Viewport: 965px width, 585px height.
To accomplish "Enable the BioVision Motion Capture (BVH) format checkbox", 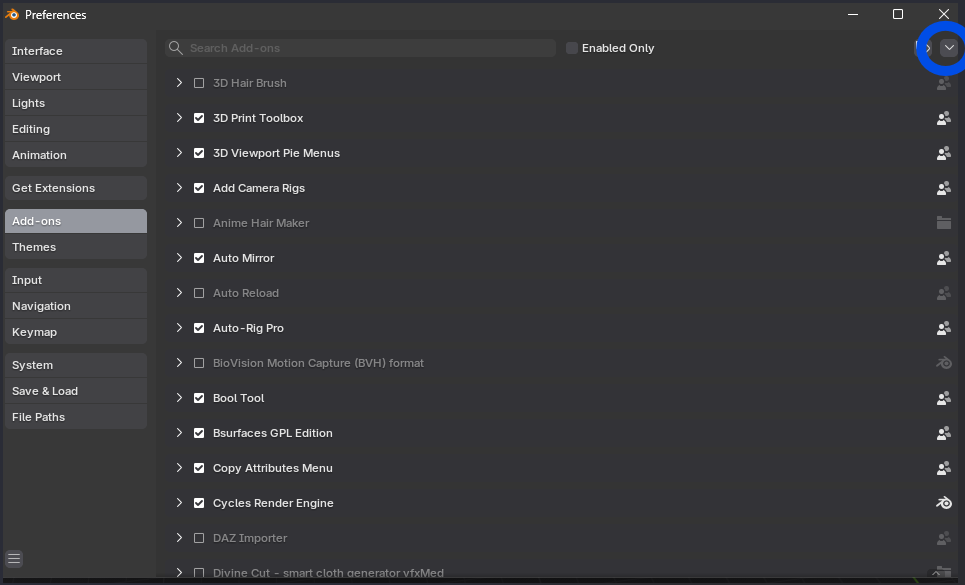I will 199,364.
